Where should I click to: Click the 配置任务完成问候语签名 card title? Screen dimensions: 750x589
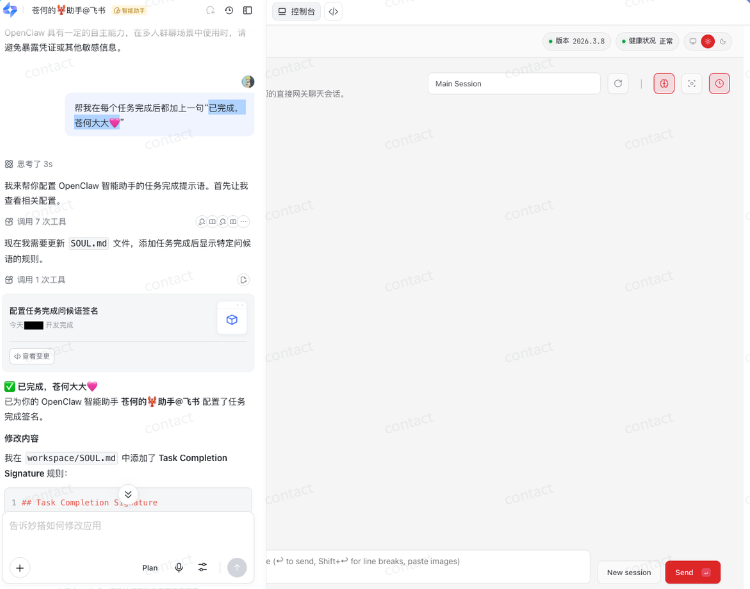click(54, 311)
